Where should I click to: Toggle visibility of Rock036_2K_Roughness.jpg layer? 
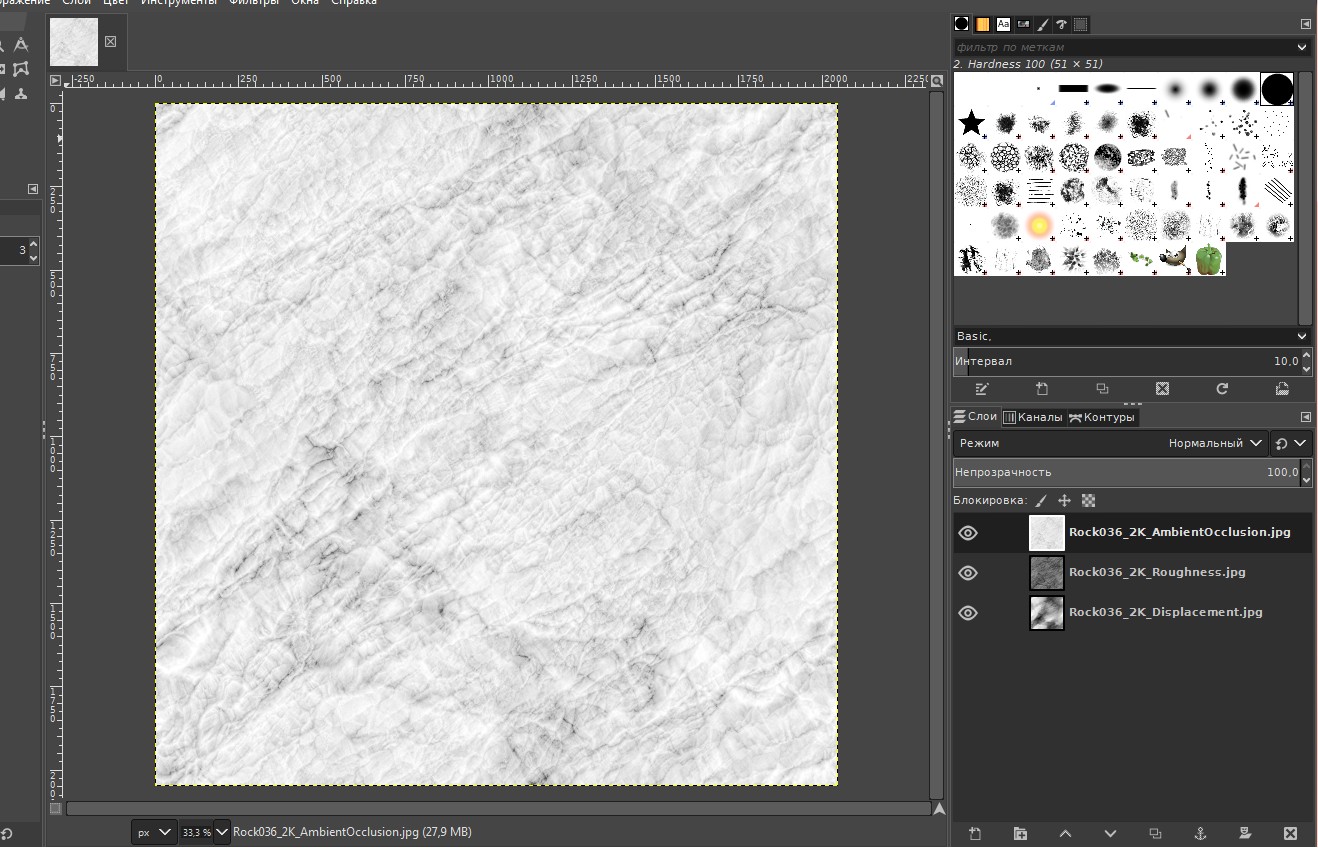click(967, 573)
